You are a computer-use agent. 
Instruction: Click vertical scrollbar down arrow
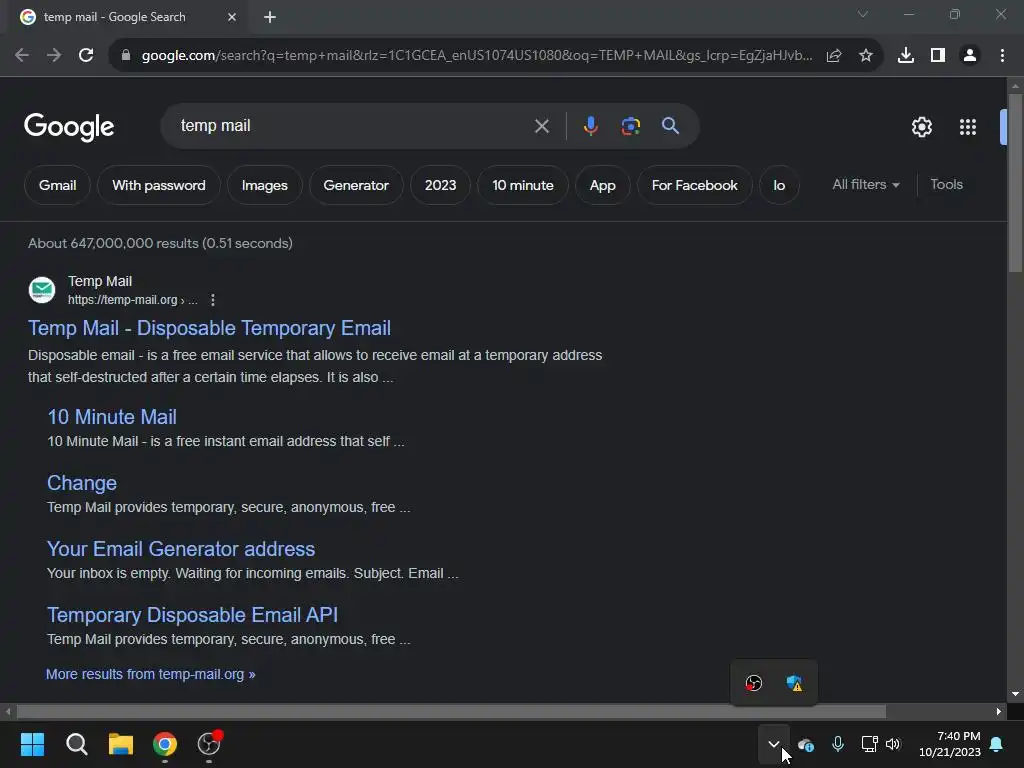pyautogui.click(x=1015, y=694)
